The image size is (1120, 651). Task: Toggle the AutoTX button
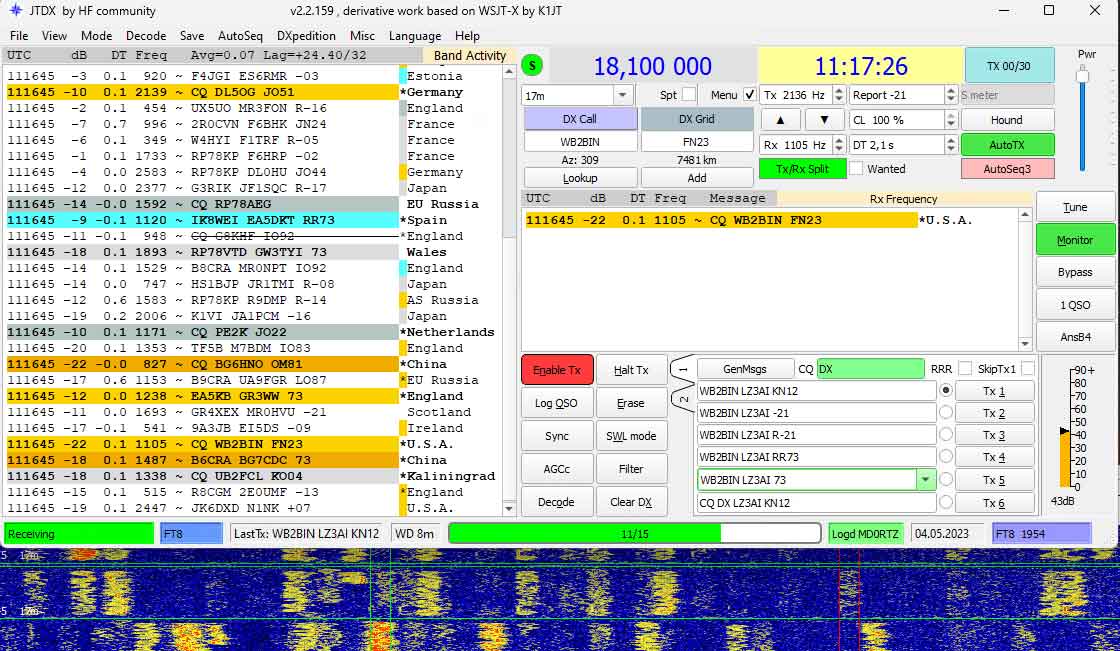(x=1007, y=145)
